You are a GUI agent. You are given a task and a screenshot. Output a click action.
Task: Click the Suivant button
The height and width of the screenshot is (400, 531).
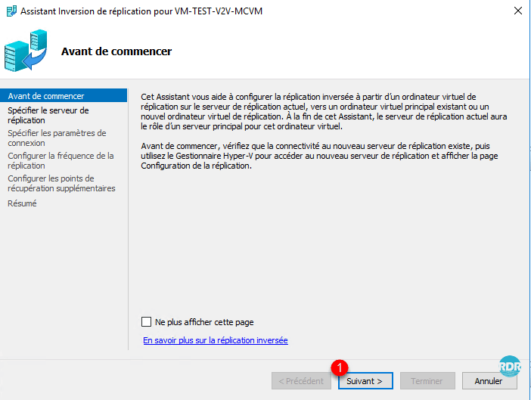click(x=365, y=381)
